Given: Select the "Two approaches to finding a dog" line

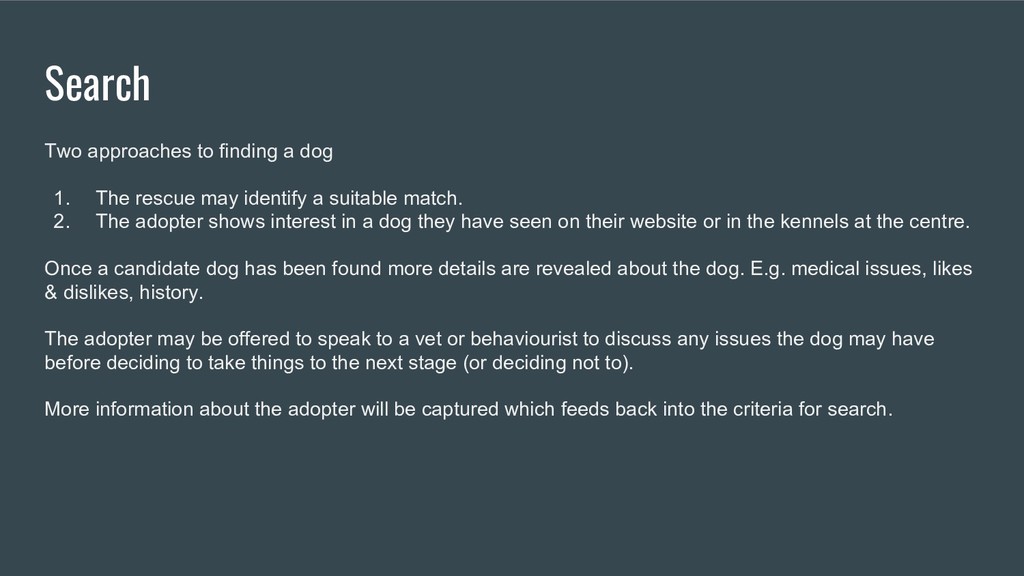Looking at the screenshot, I should click(188, 152).
